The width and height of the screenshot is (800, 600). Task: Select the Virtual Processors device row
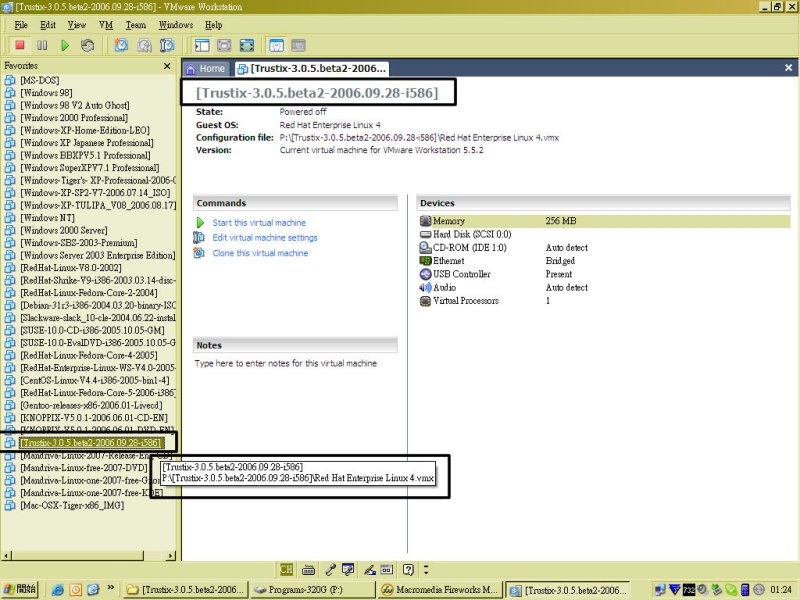tap(604, 301)
